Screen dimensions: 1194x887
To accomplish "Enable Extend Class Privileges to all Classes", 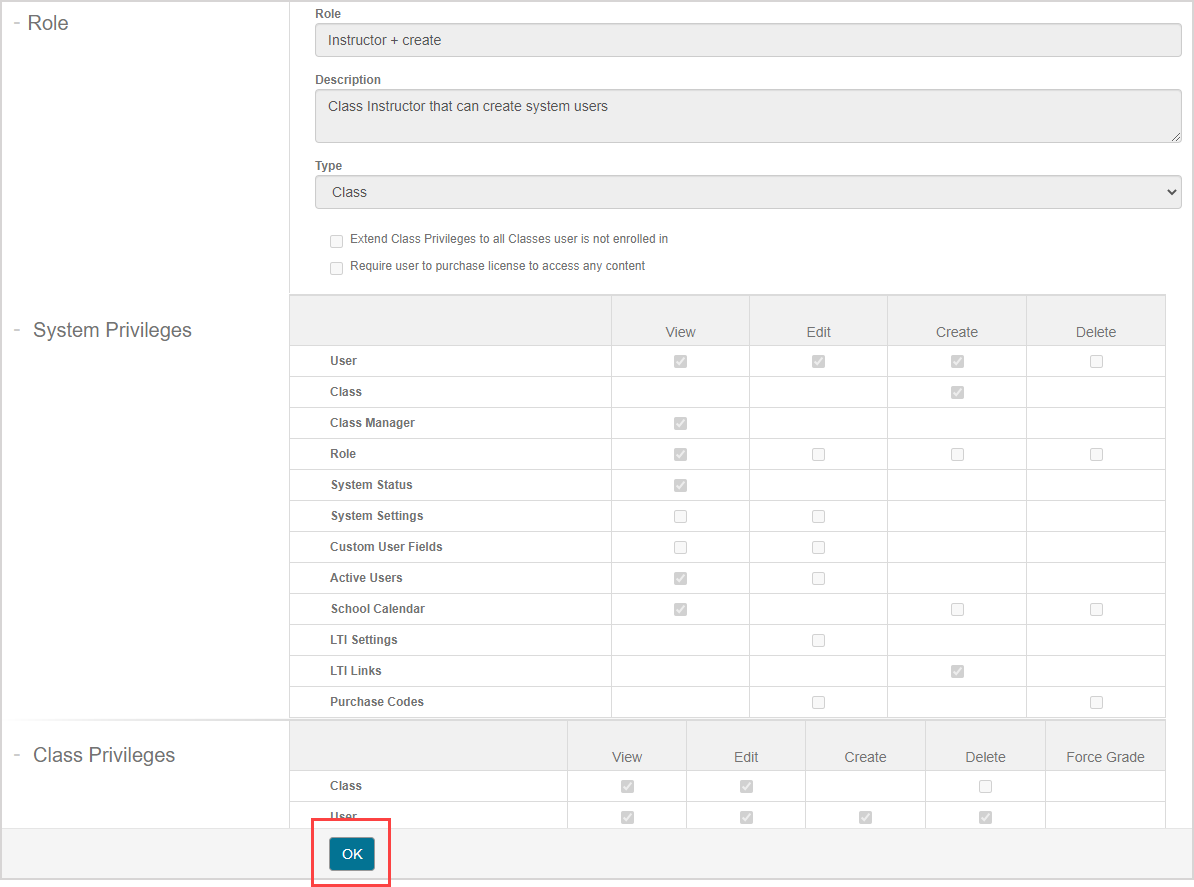I will pos(337,241).
